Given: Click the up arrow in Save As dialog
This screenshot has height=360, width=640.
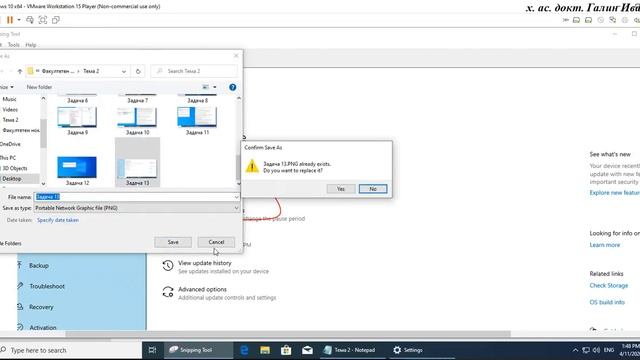Looking at the screenshot, I should point(20,71).
